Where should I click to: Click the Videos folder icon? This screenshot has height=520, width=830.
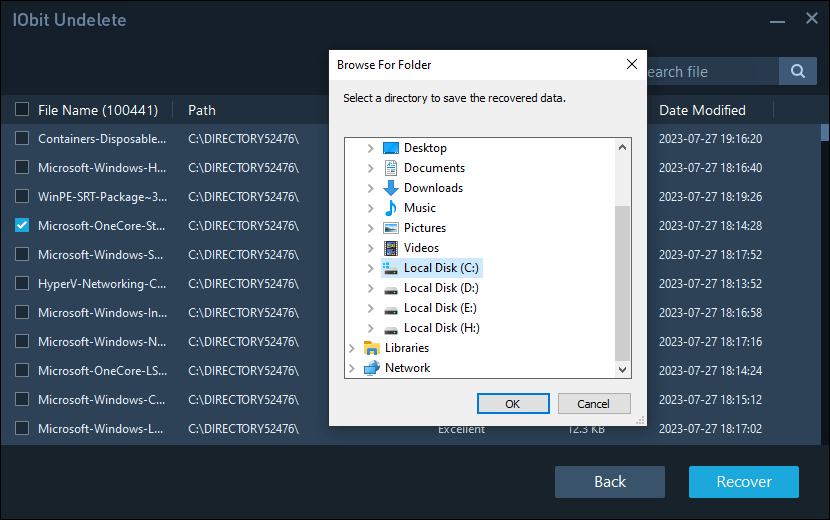click(x=391, y=248)
